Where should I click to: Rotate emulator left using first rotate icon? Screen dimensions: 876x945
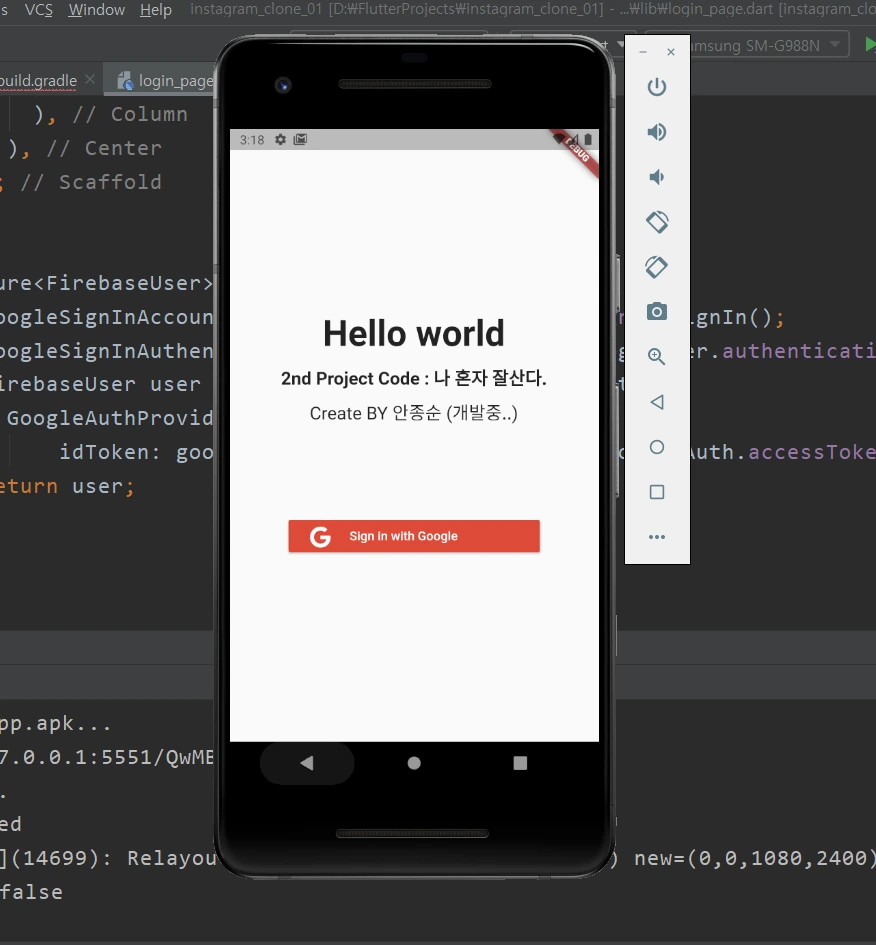657,222
